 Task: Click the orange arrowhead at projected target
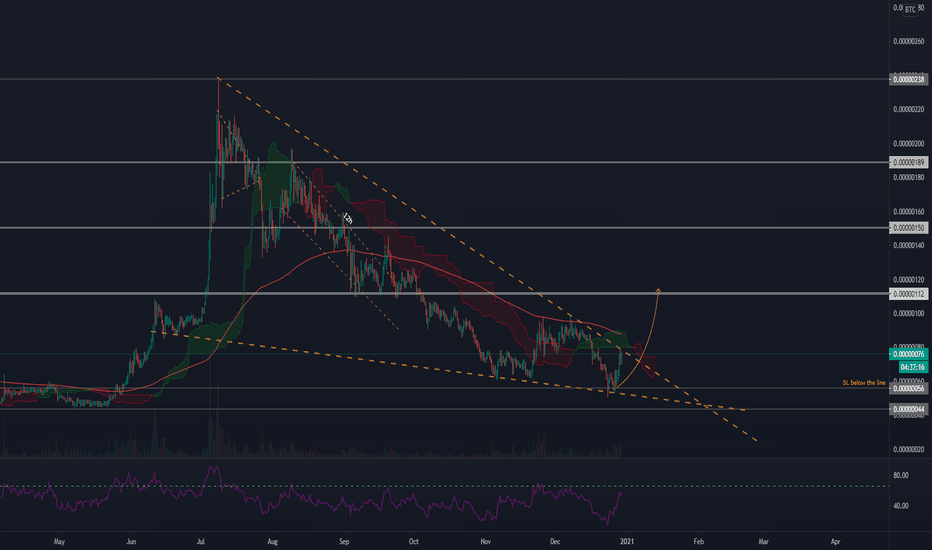point(658,291)
